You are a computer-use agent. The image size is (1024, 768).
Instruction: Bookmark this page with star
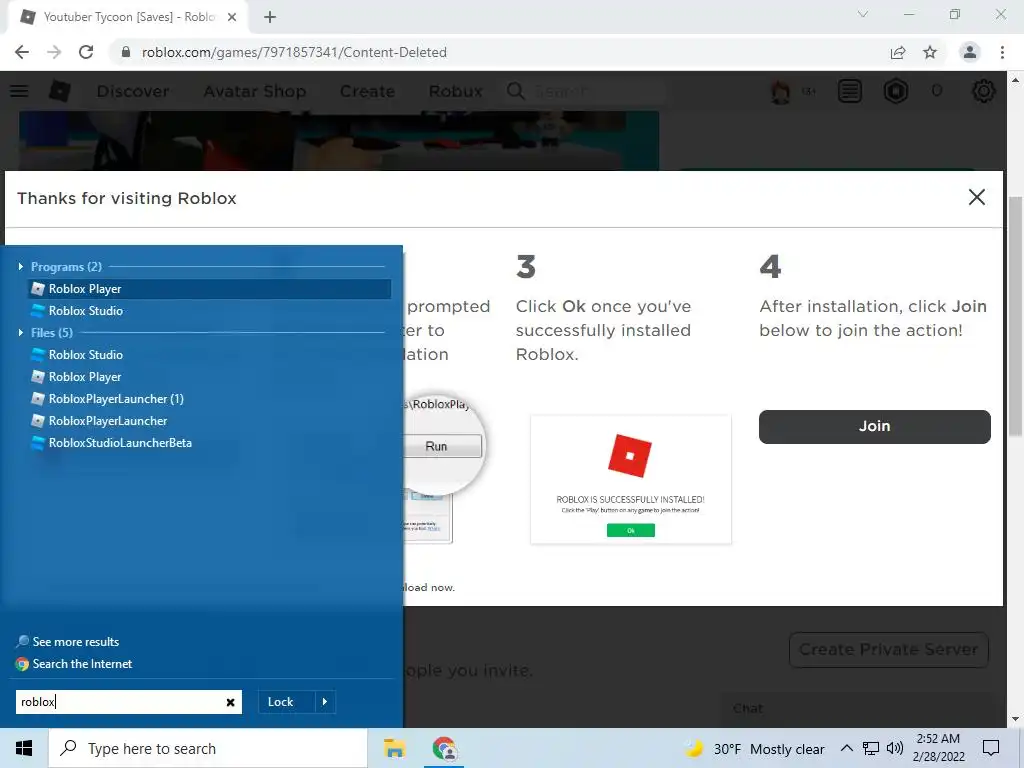tap(930, 52)
